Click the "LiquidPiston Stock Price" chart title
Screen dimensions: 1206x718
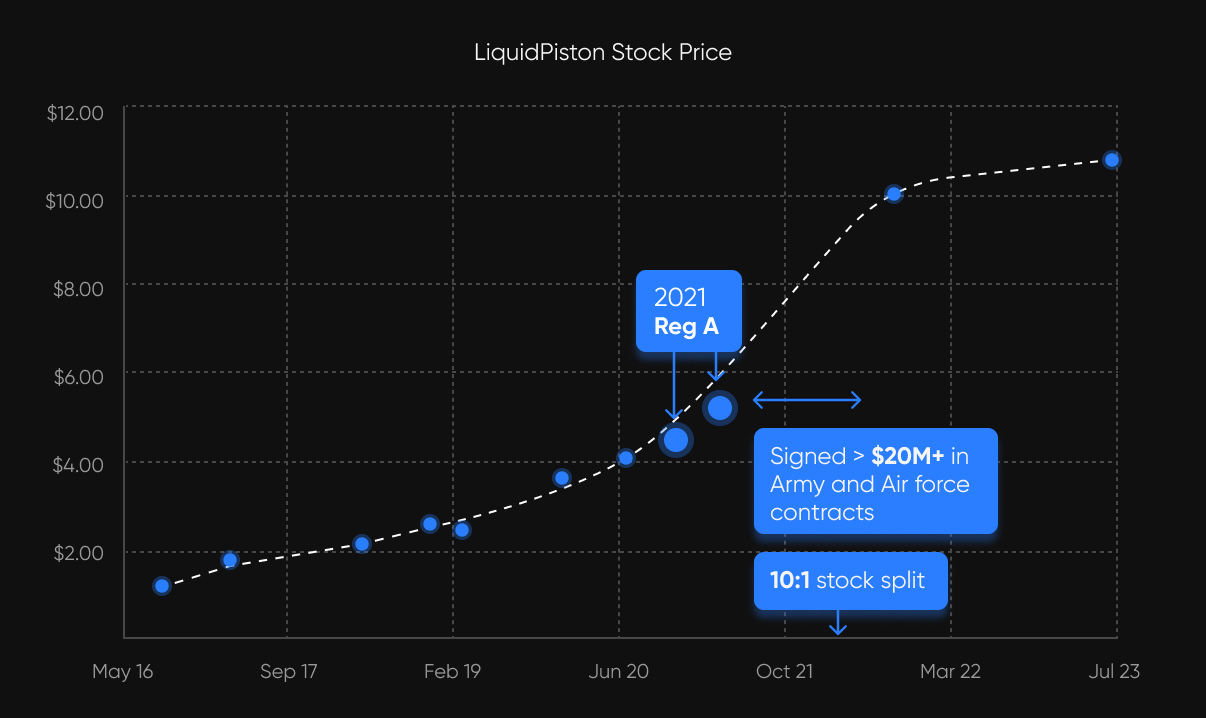[603, 52]
